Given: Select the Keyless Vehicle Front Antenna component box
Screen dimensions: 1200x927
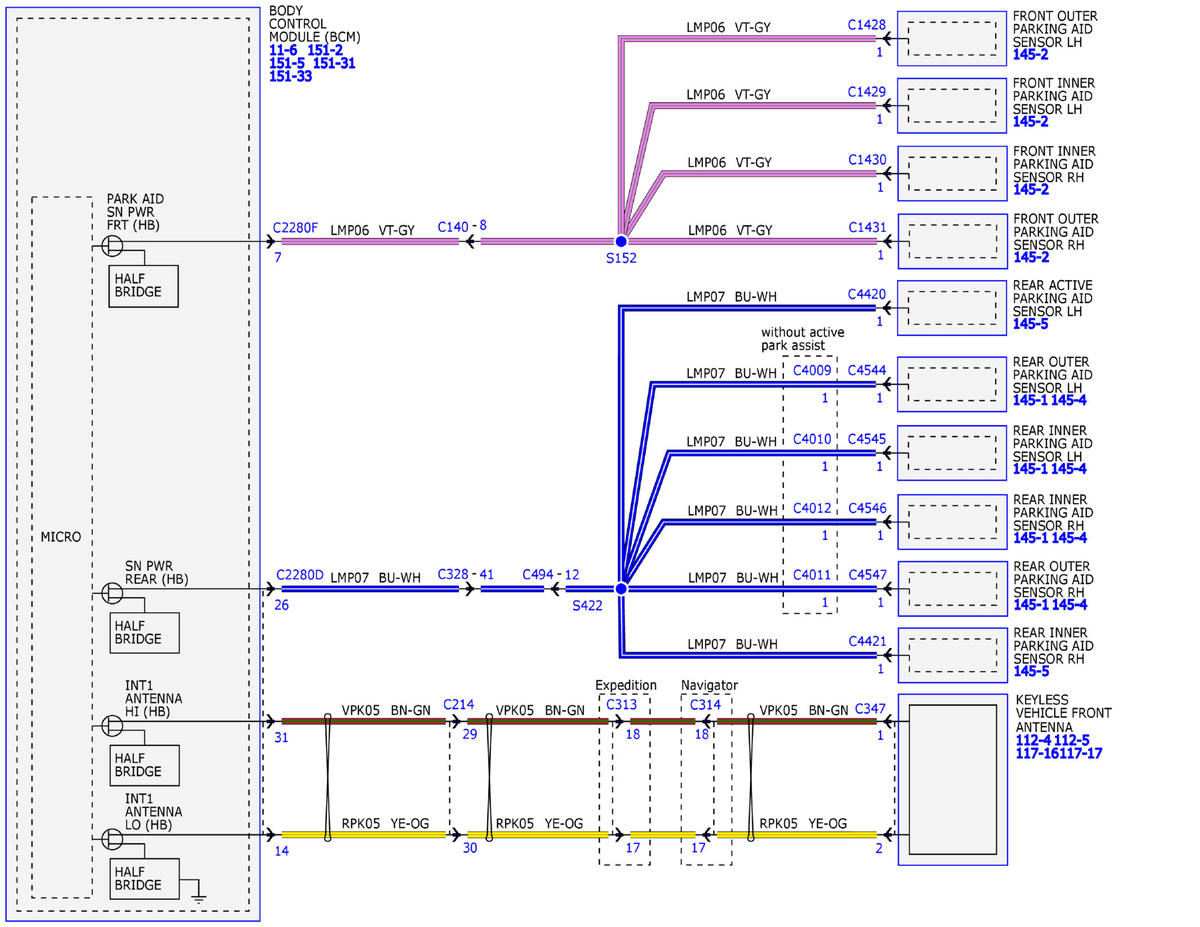Looking at the screenshot, I should [953, 779].
